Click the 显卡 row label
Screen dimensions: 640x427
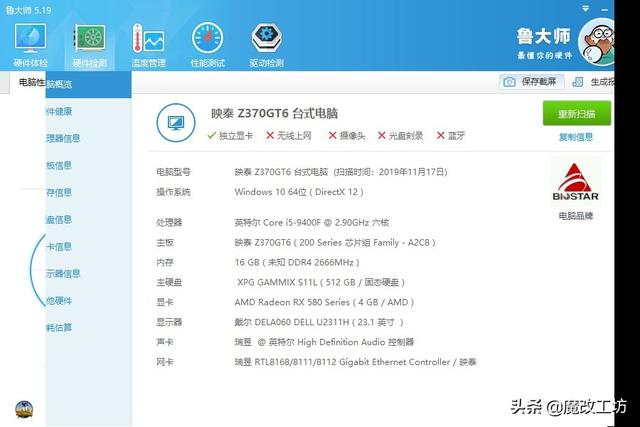tap(165, 302)
